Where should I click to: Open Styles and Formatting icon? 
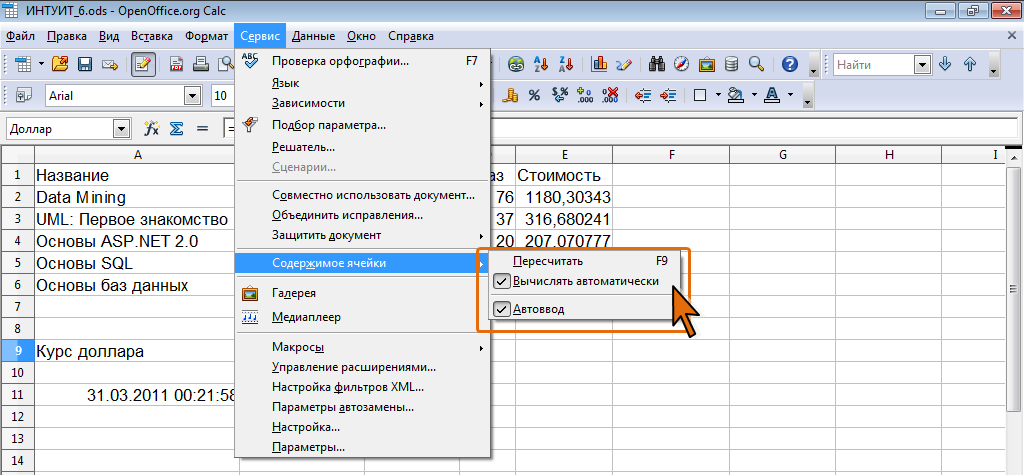(x=24, y=96)
